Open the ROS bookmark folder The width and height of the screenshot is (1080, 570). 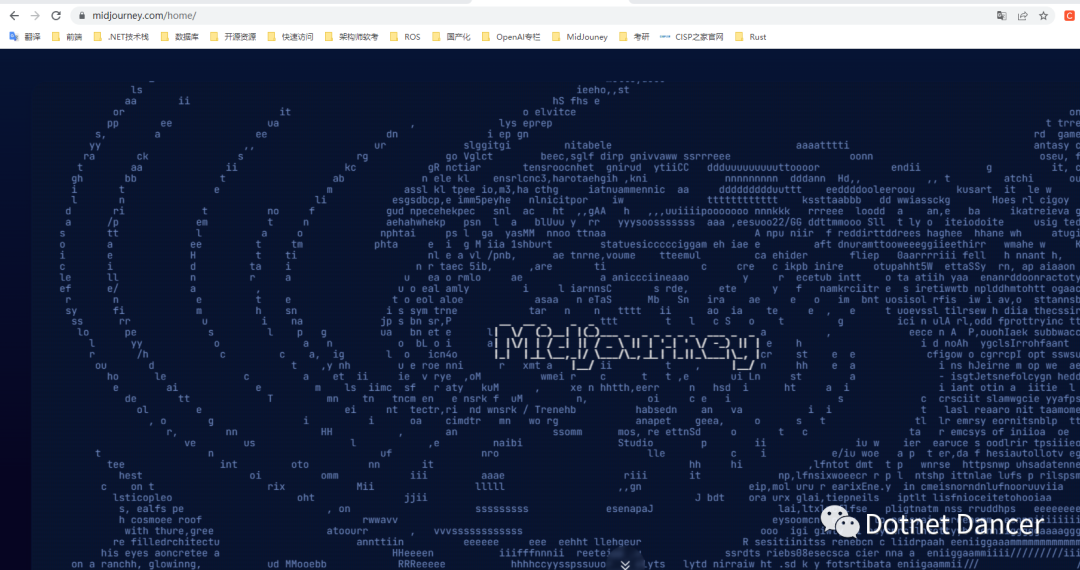[405, 36]
